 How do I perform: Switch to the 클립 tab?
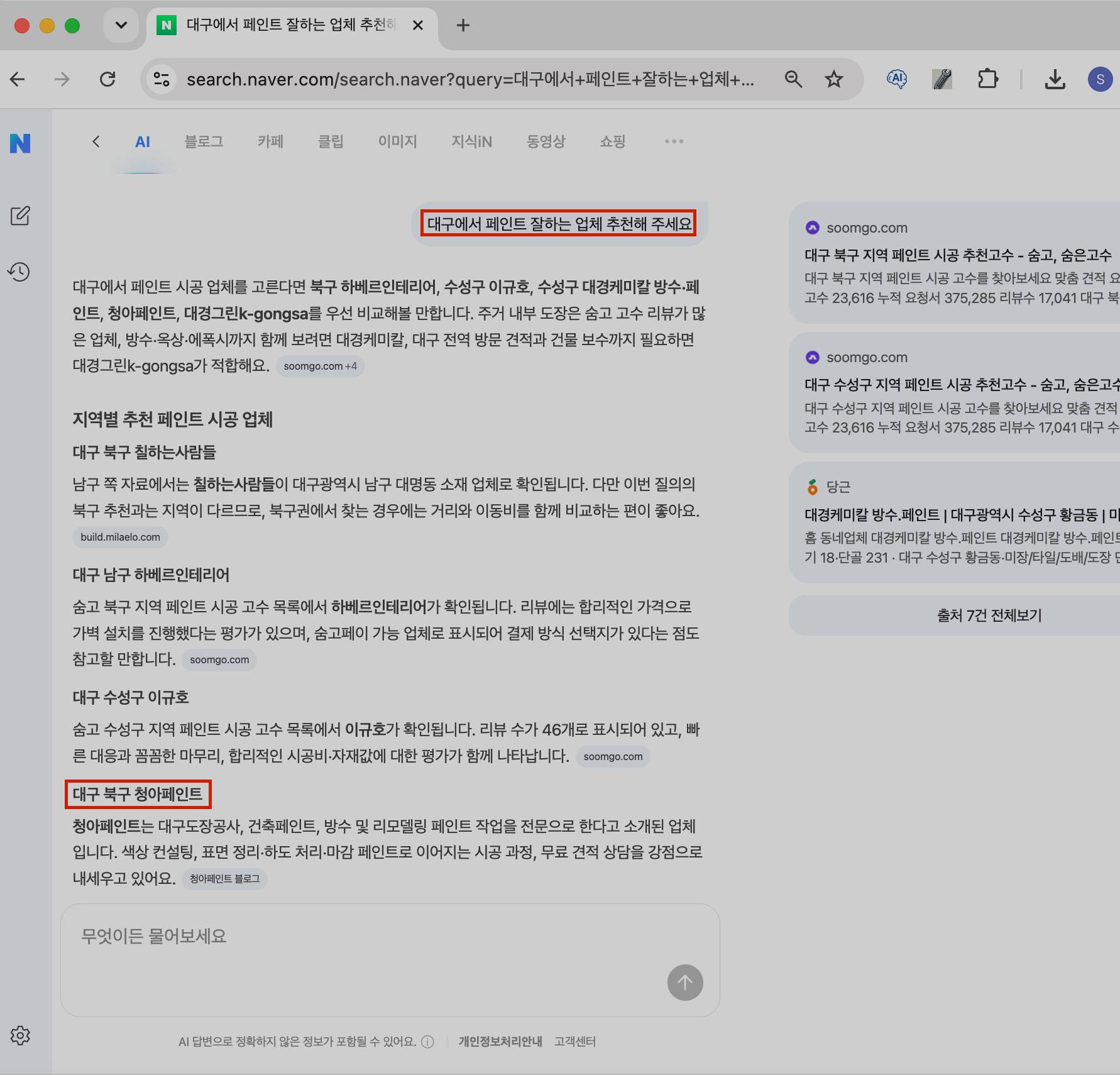coord(331,141)
